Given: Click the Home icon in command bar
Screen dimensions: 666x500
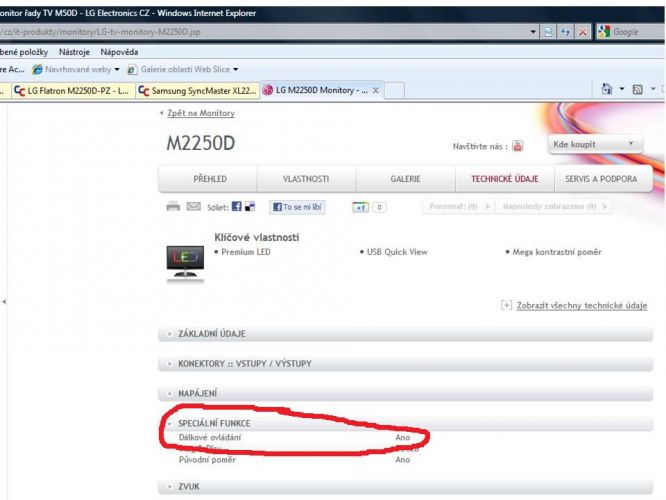Looking at the screenshot, I should pos(607,89).
